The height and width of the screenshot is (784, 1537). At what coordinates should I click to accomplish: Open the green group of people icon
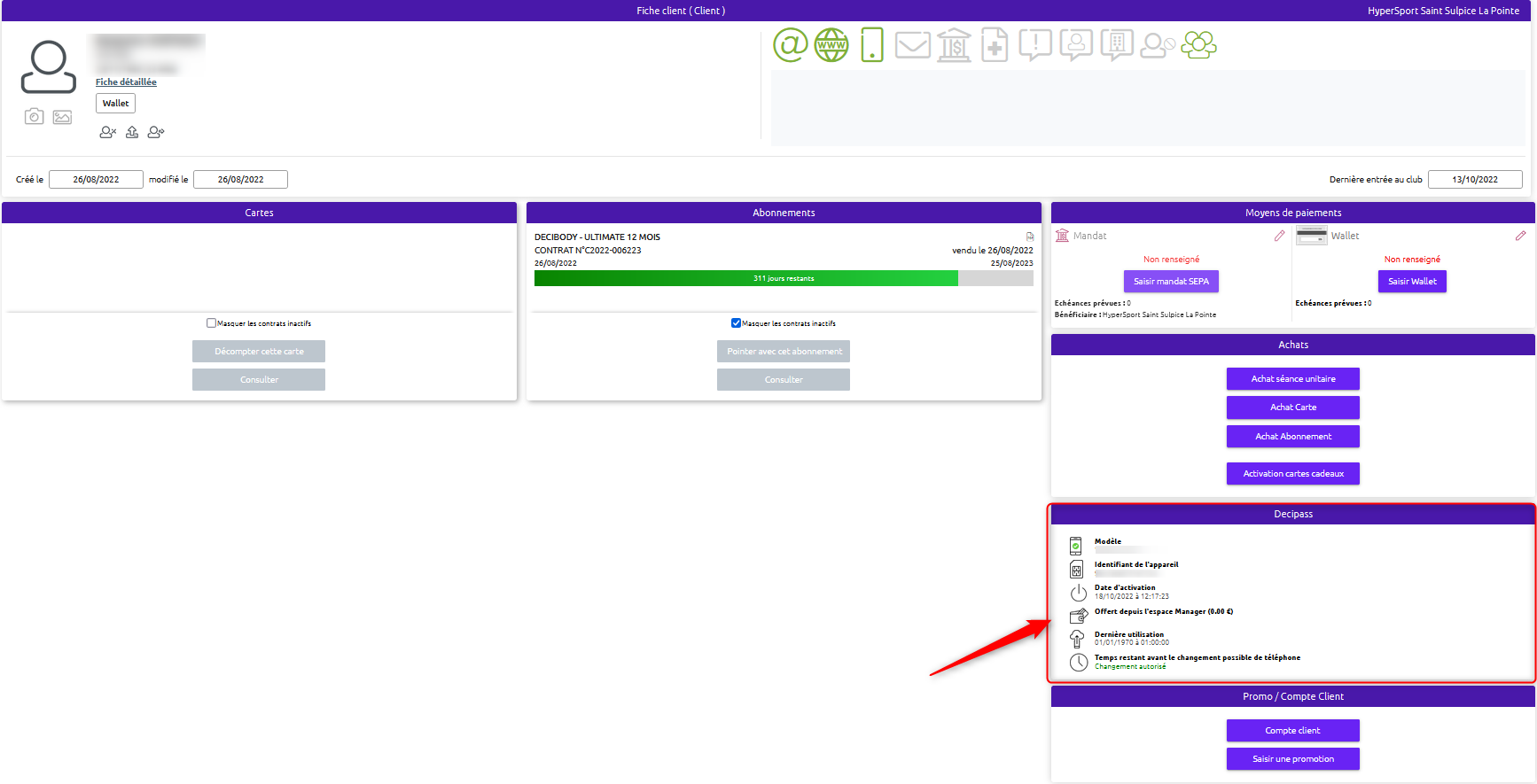coord(1198,44)
